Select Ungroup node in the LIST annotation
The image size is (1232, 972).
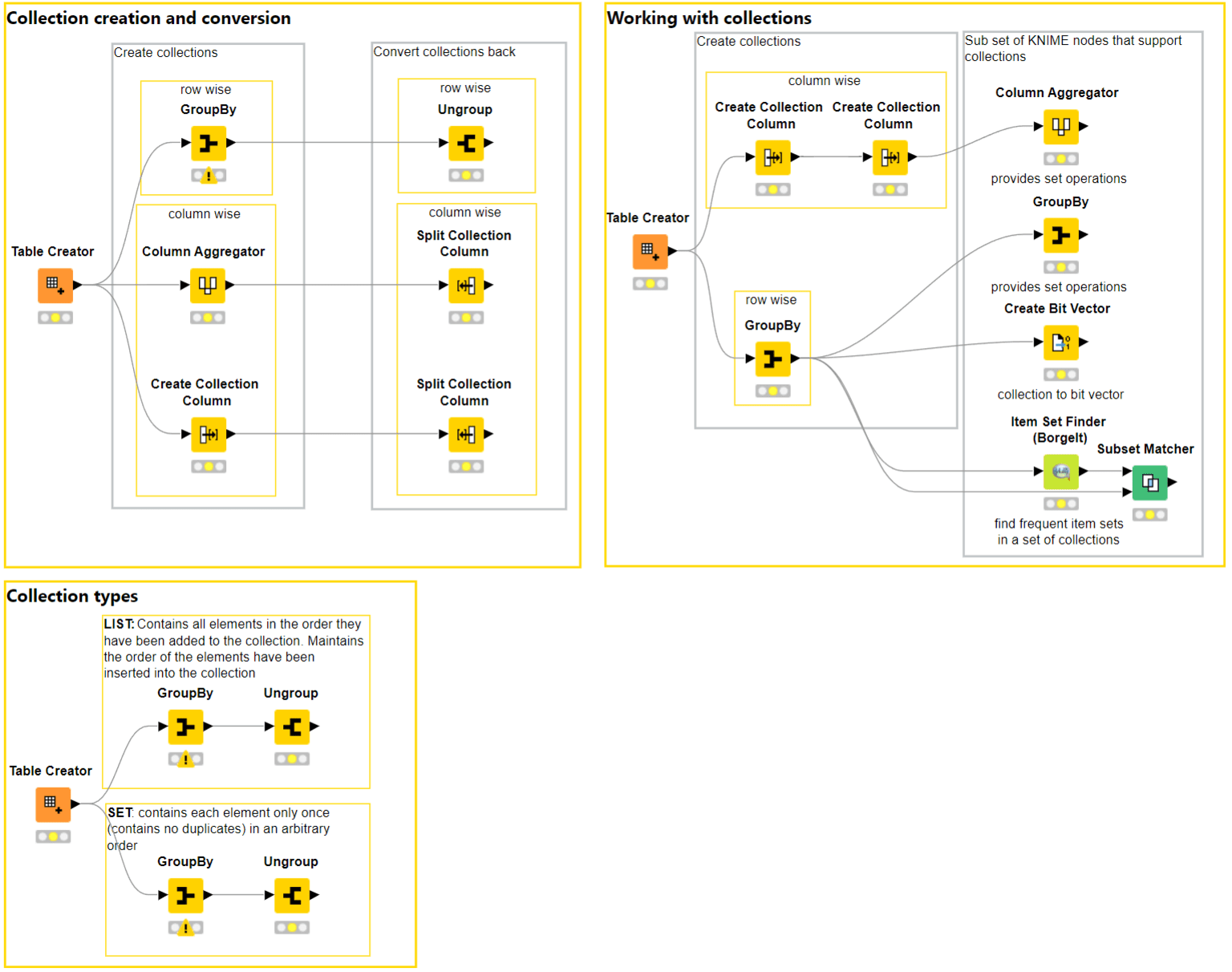click(x=292, y=727)
